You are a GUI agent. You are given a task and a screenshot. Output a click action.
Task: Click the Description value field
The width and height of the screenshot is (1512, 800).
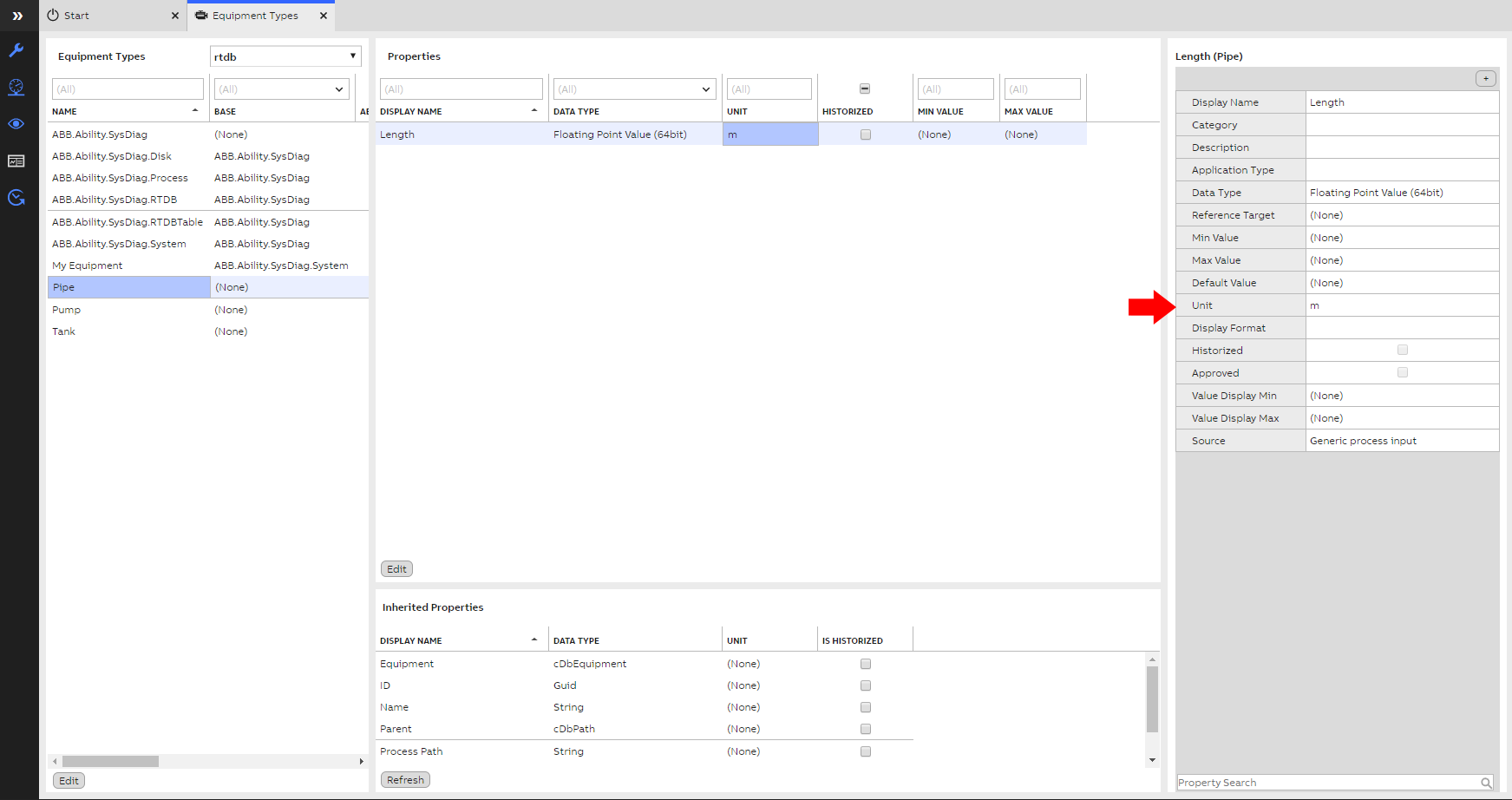(x=1402, y=148)
